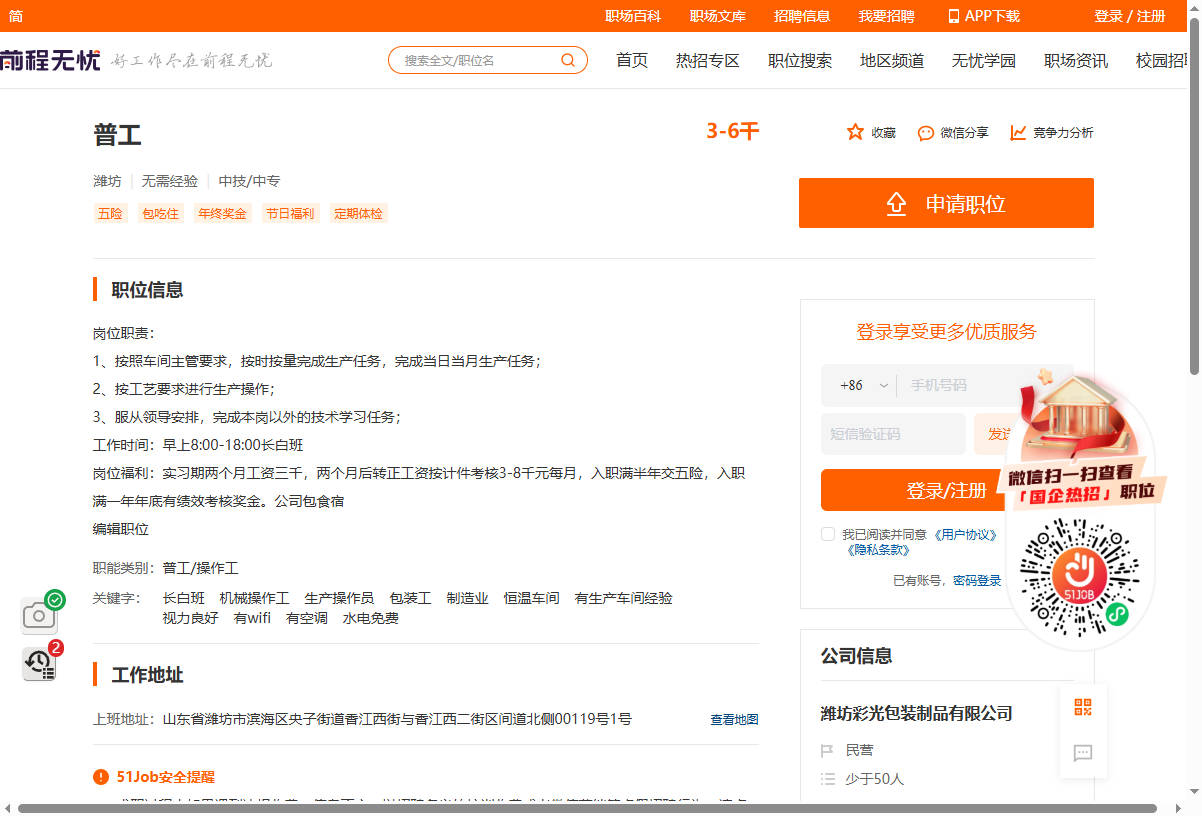
Task: Click the search magnifier icon
Action: pyautogui.click(x=568, y=61)
